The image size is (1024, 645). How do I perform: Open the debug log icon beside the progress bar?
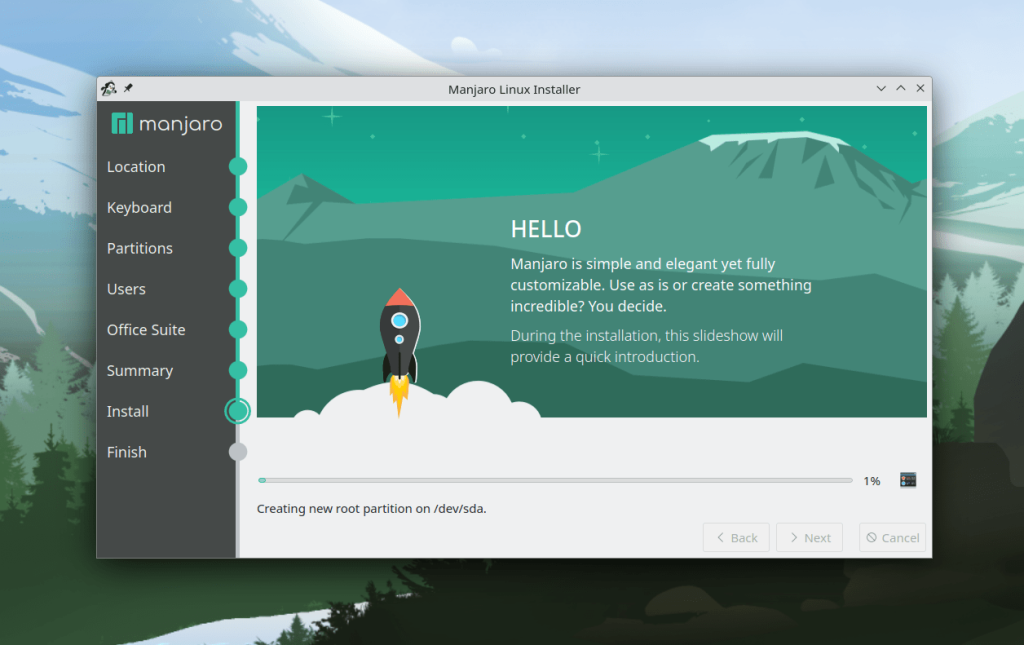[x=908, y=480]
